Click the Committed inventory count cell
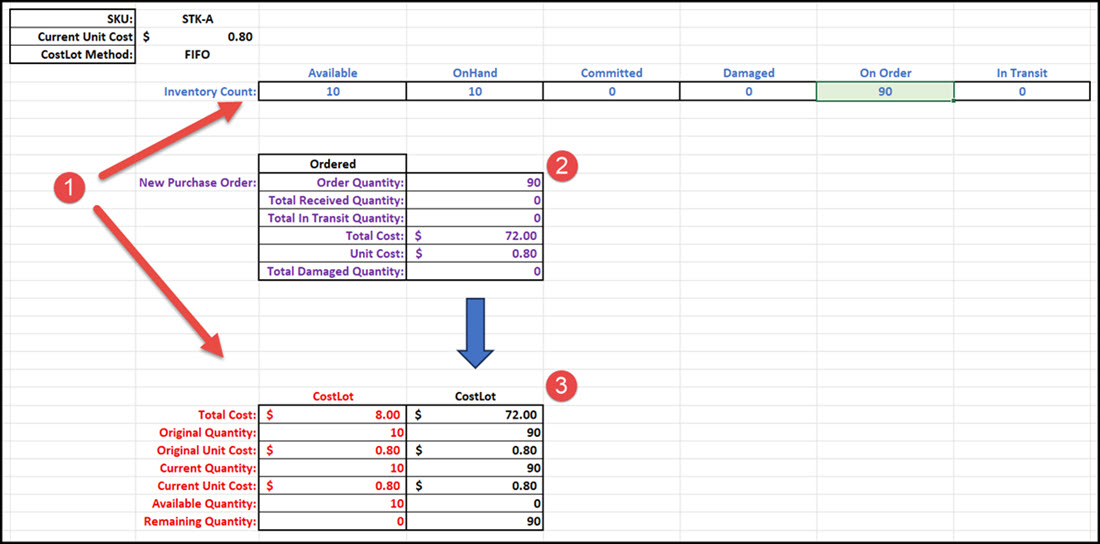This screenshot has width=1100, height=544. pyautogui.click(x=611, y=91)
